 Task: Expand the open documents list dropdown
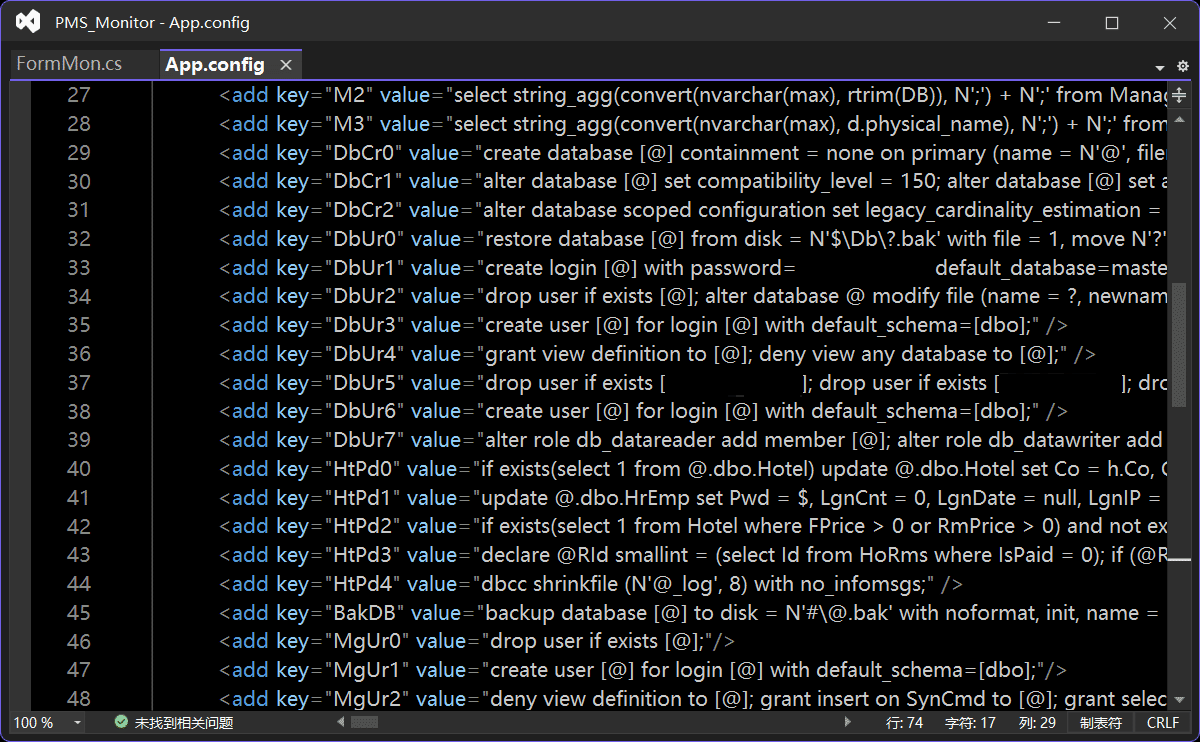1160,67
